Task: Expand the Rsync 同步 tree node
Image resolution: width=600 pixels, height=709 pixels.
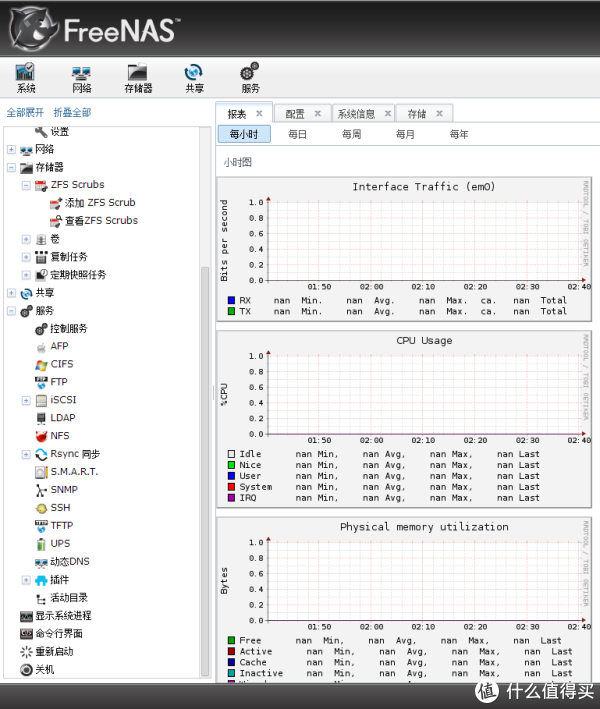Action: [26, 454]
